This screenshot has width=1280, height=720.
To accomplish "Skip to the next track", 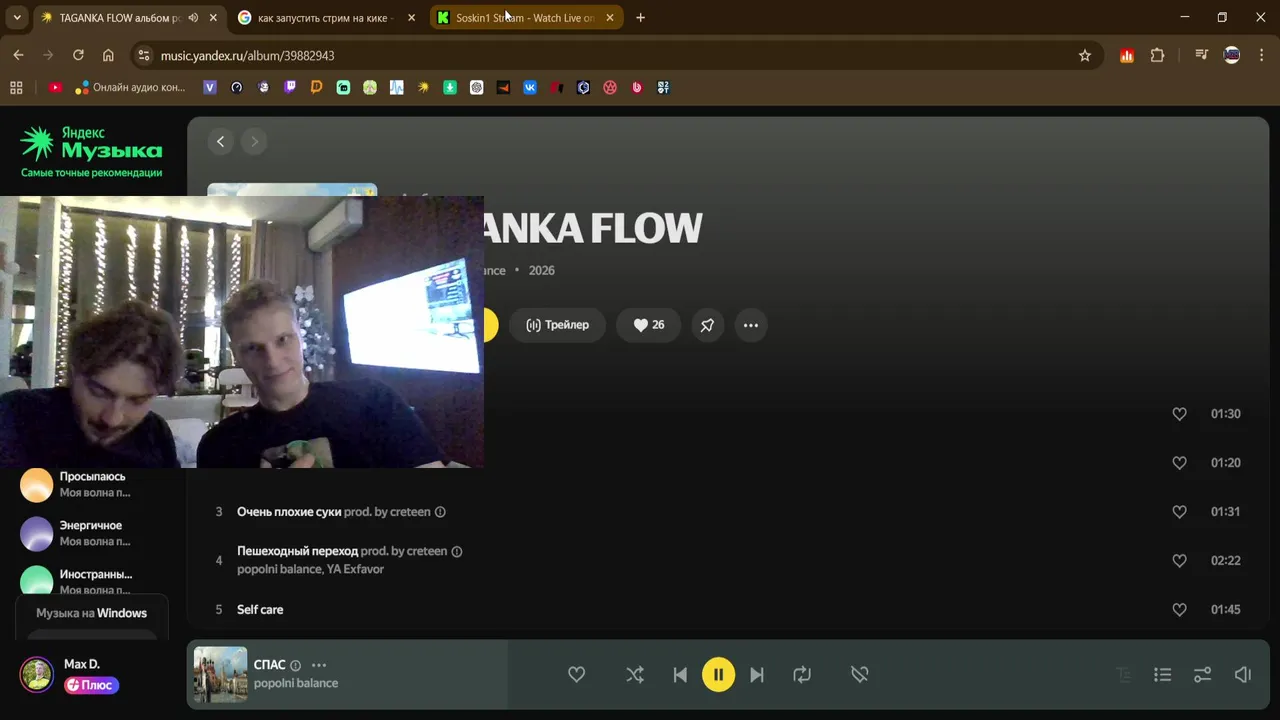I will [757, 675].
